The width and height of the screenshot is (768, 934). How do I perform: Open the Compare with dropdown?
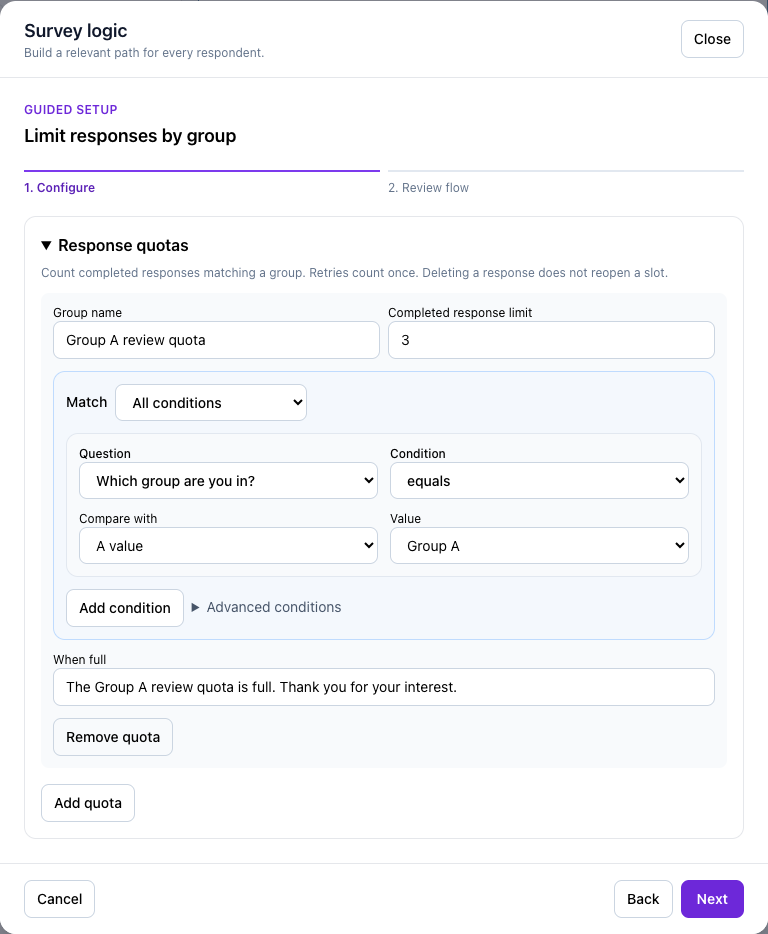[228, 546]
